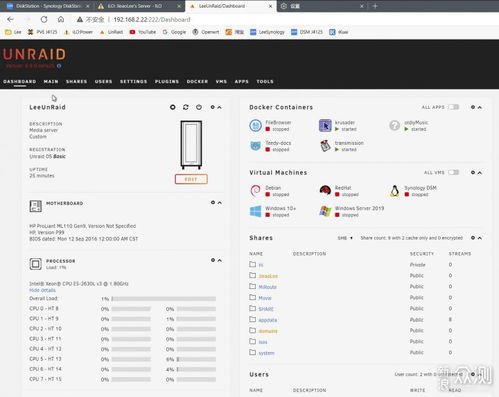Open the Windows 10 VM icon
The height and width of the screenshot is (397, 499).
(x=256, y=211)
